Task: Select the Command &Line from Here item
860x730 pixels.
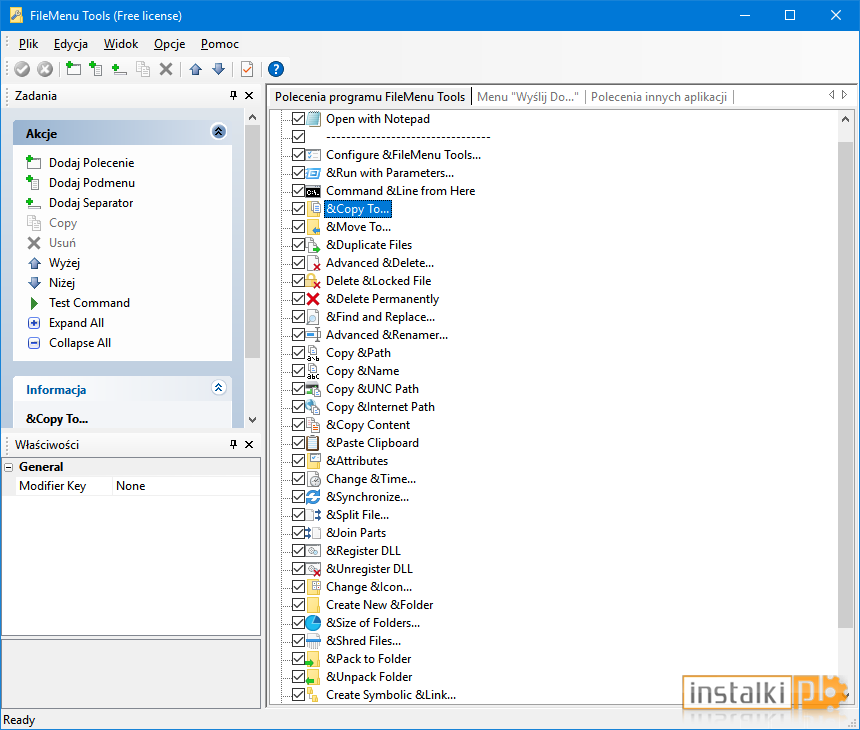Action: [x=400, y=191]
